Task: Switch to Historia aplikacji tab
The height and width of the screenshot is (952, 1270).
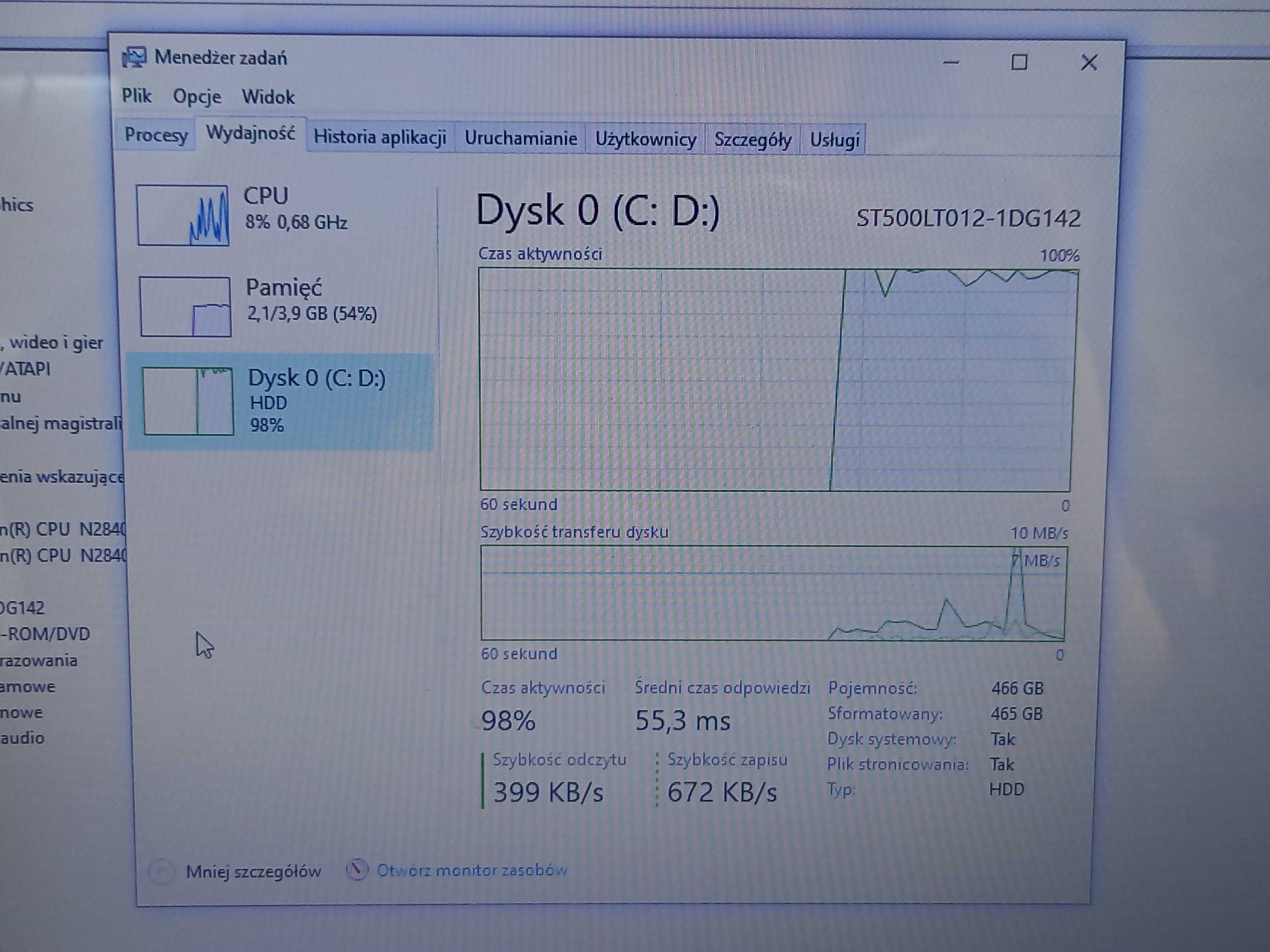Action: click(380, 137)
